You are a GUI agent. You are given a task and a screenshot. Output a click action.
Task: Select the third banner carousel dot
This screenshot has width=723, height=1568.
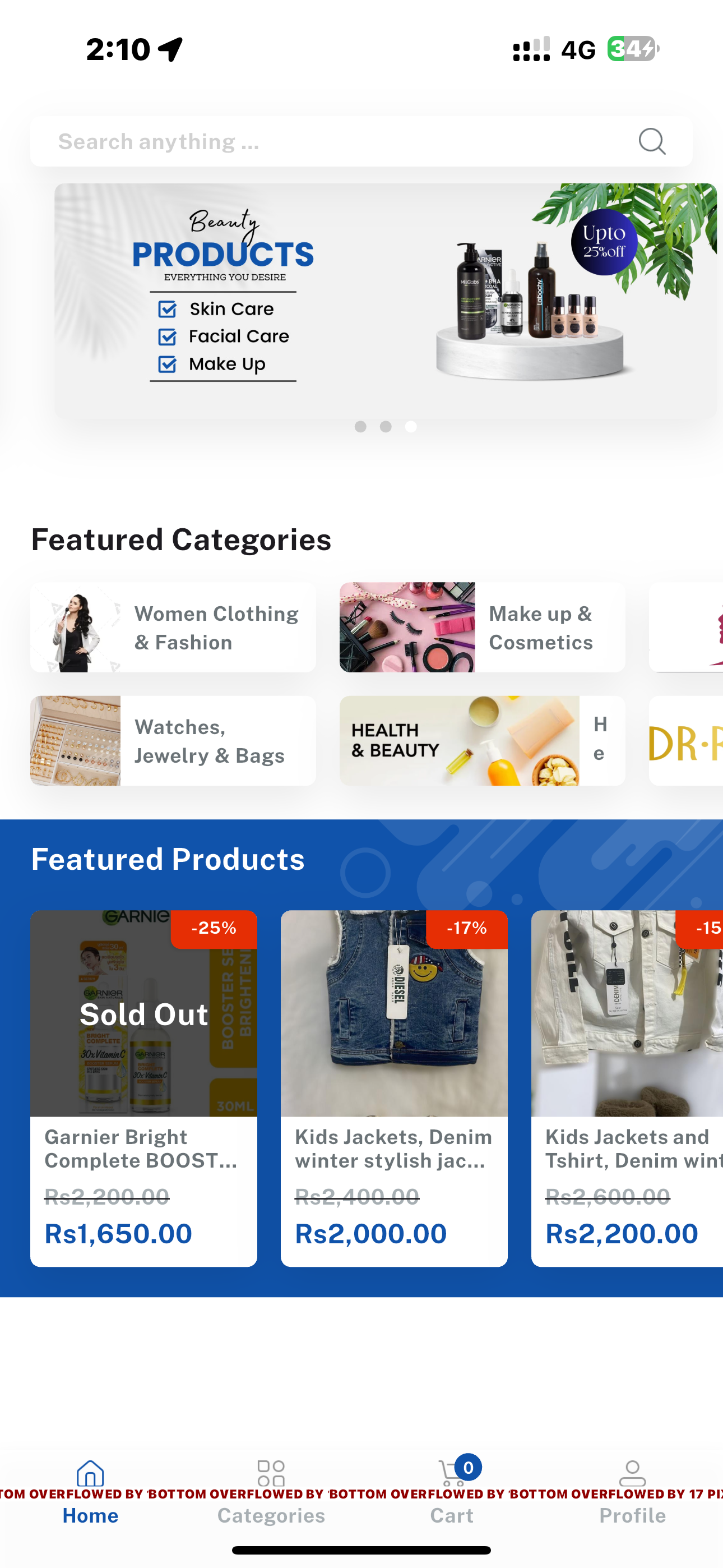411,427
